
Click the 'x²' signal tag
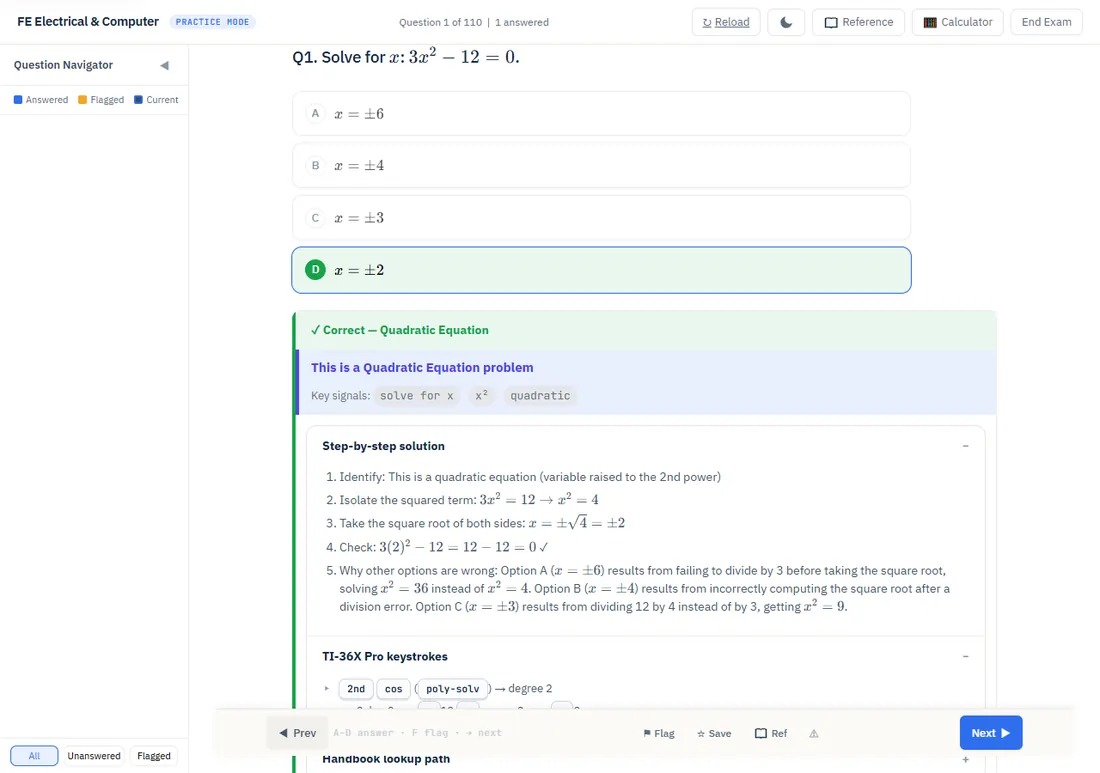click(x=481, y=396)
